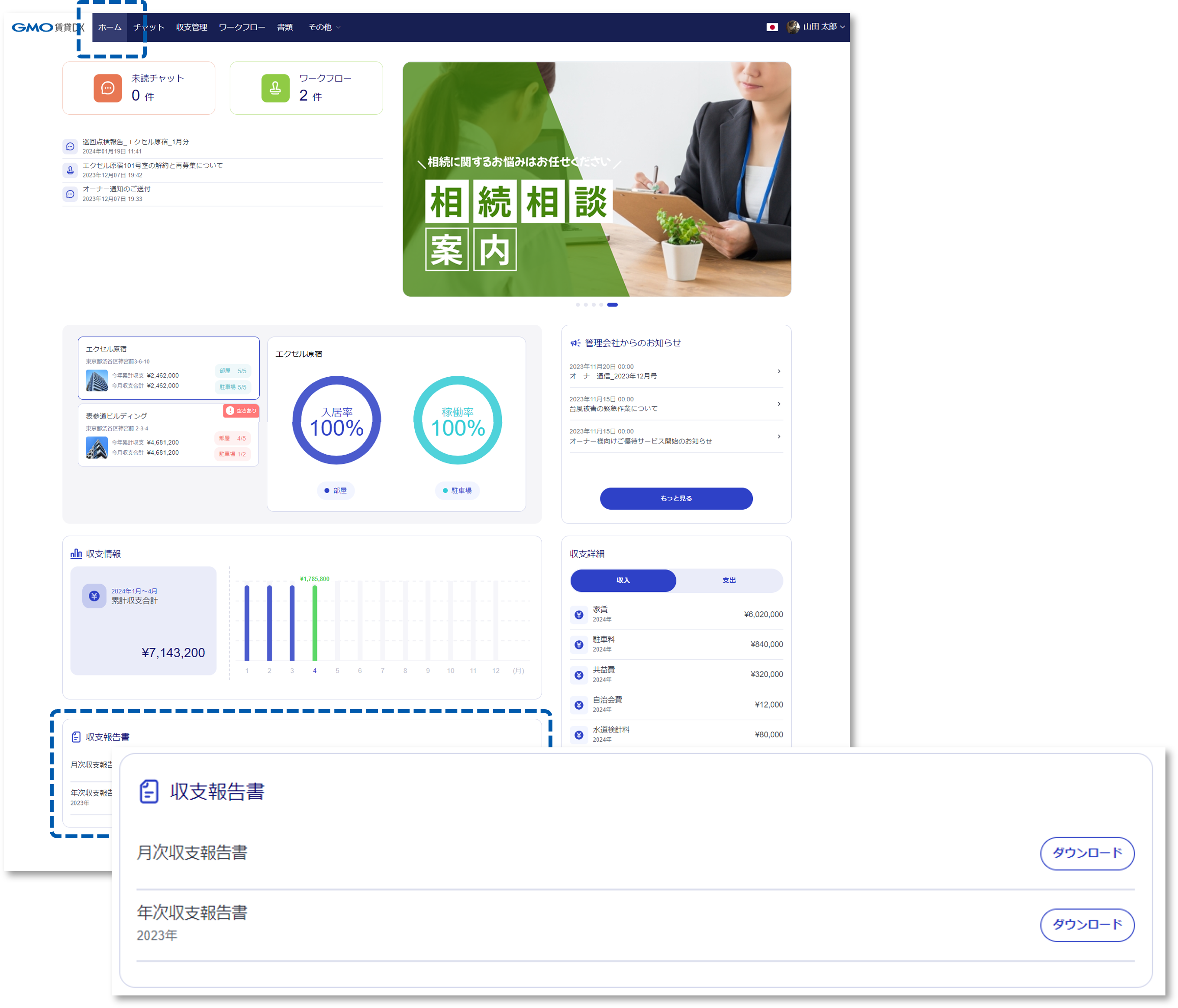Select the 収入 toggle in 収支詳細
Viewport: 1178px width, 1008px height.
pyautogui.click(x=623, y=580)
